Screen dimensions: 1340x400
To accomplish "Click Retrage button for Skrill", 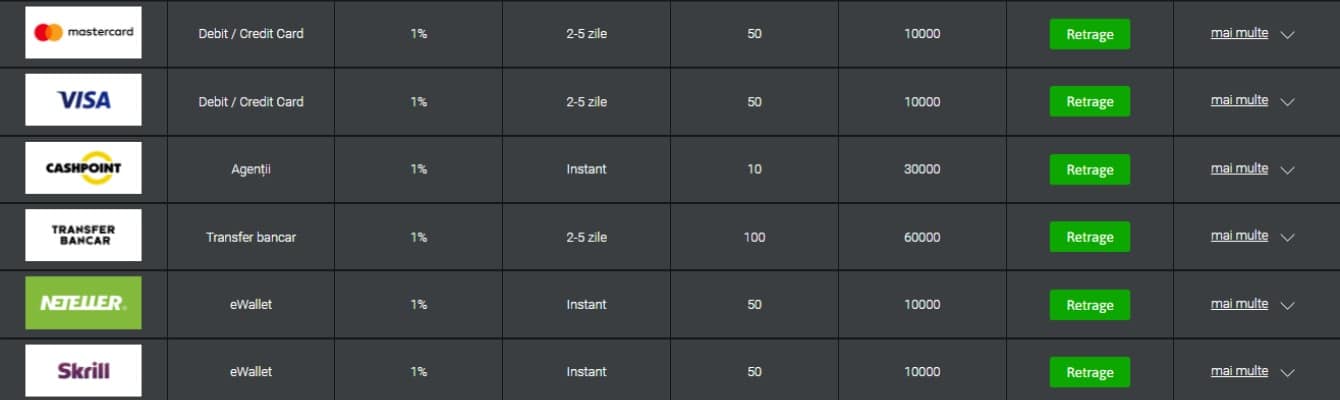I will (1090, 372).
